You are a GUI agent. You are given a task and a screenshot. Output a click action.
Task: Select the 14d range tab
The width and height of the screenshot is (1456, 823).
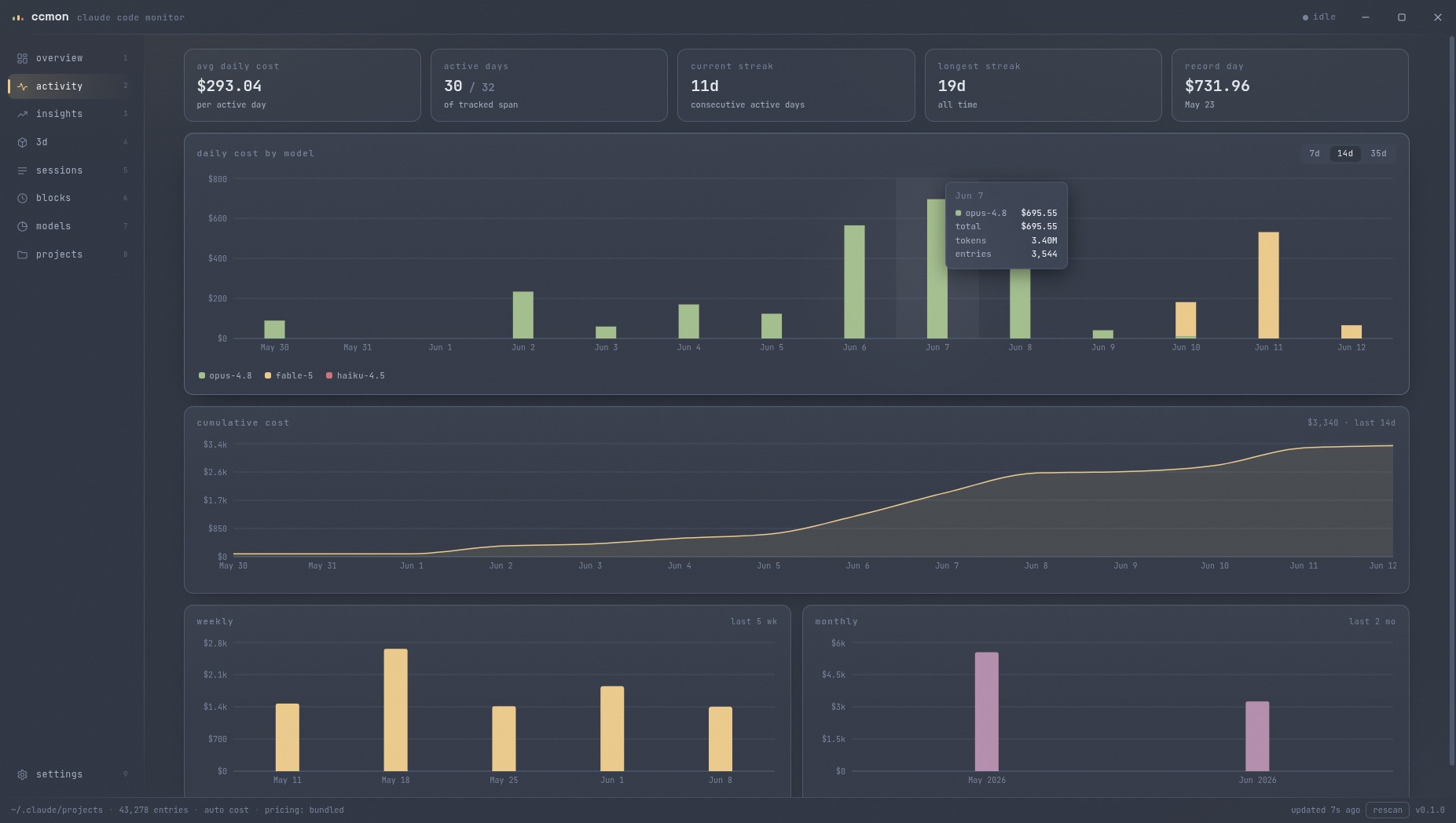click(1345, 154)
